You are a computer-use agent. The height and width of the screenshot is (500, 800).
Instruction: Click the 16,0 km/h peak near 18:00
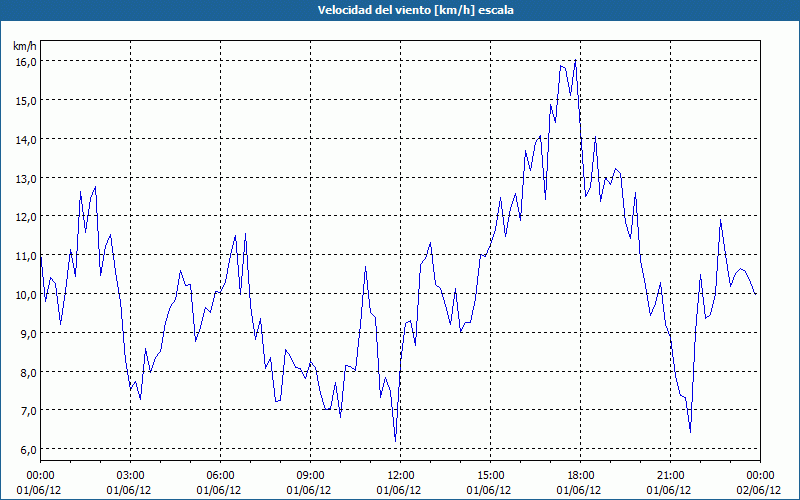click(576, 61)
